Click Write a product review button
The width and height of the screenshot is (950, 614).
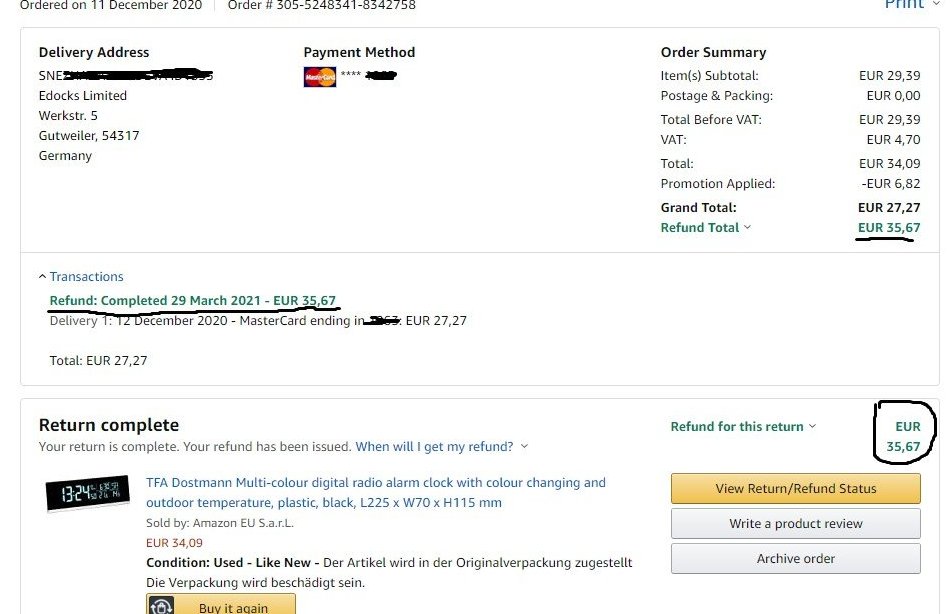tap(795, 524)
